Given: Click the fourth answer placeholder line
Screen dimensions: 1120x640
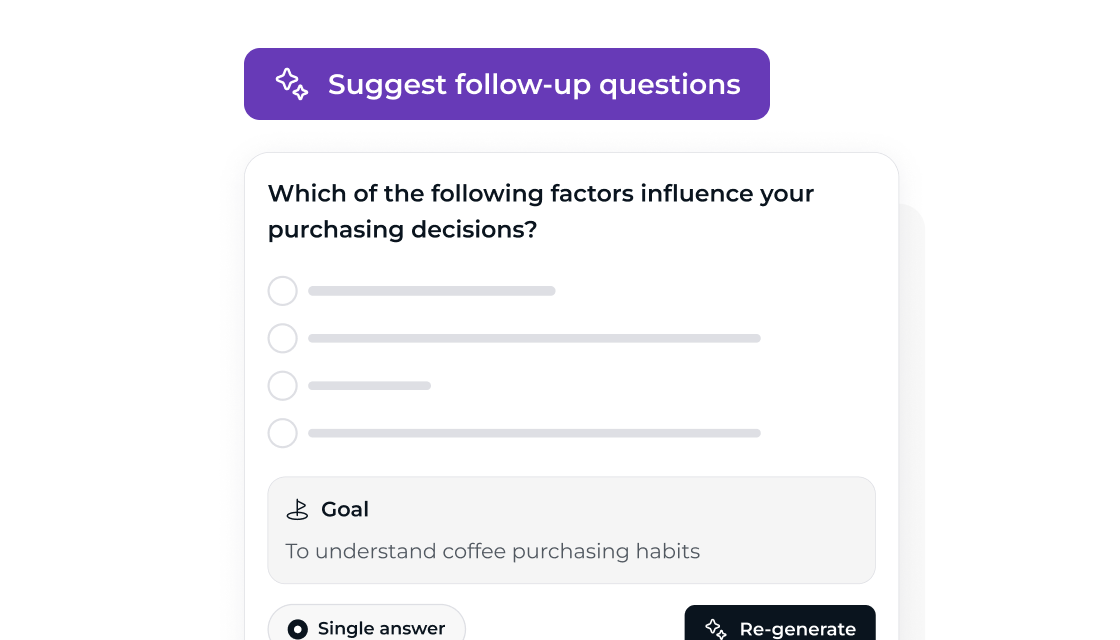Looking at the screenshot, I should [534, 433].
